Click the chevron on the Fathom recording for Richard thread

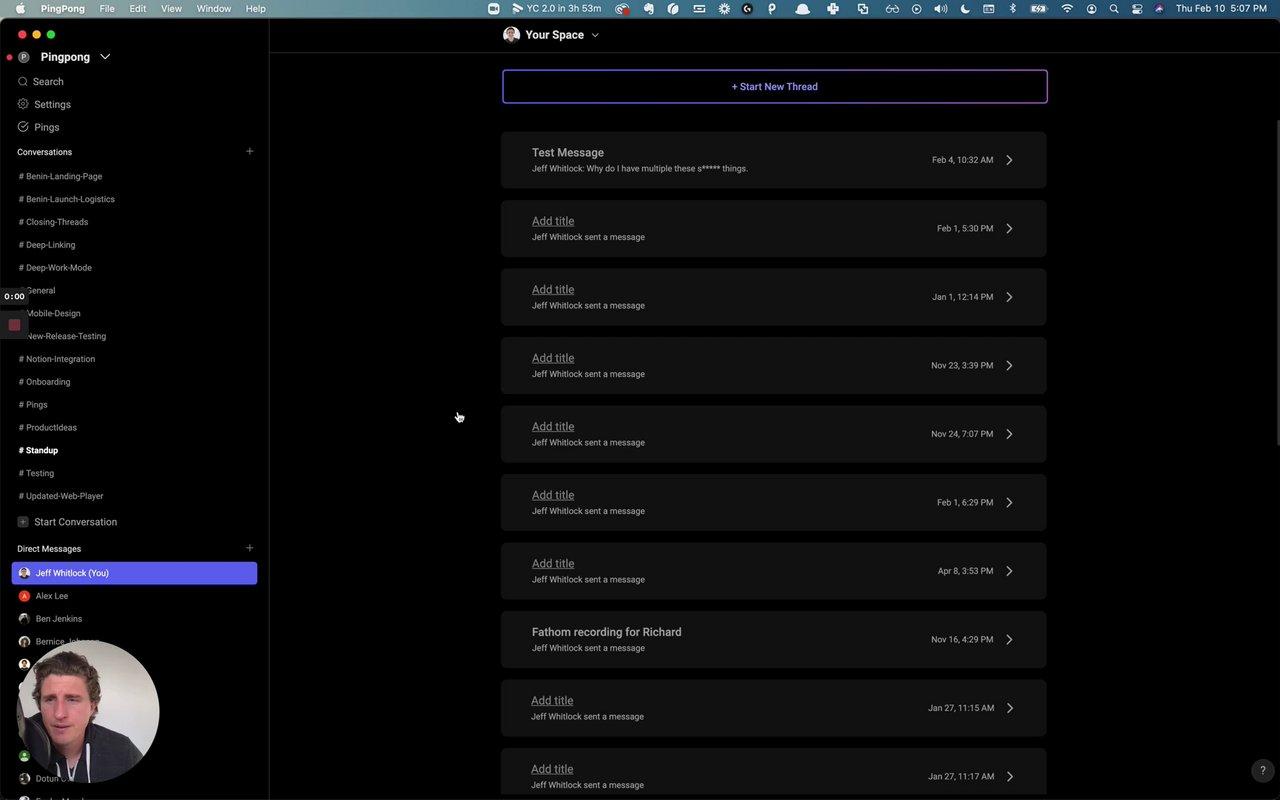tap(1009, 639)
